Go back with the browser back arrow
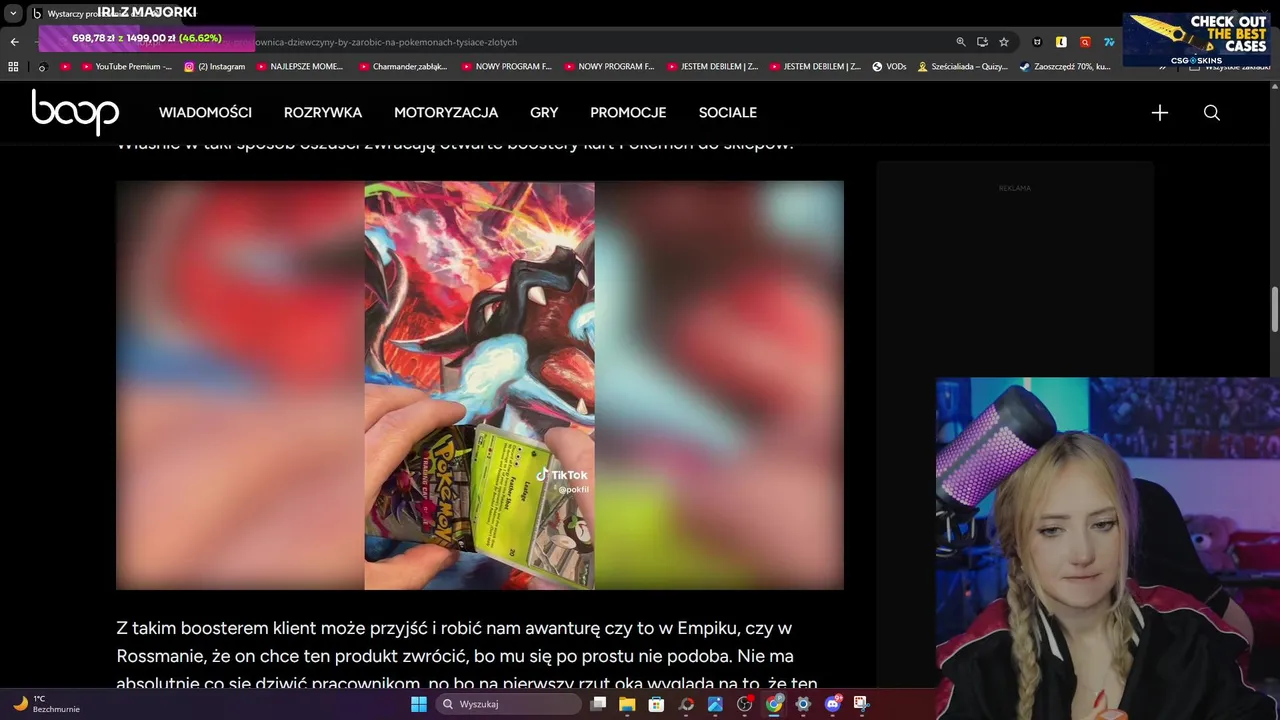The width and height of the screenshot is (1280, 720). tap(14, 42)
